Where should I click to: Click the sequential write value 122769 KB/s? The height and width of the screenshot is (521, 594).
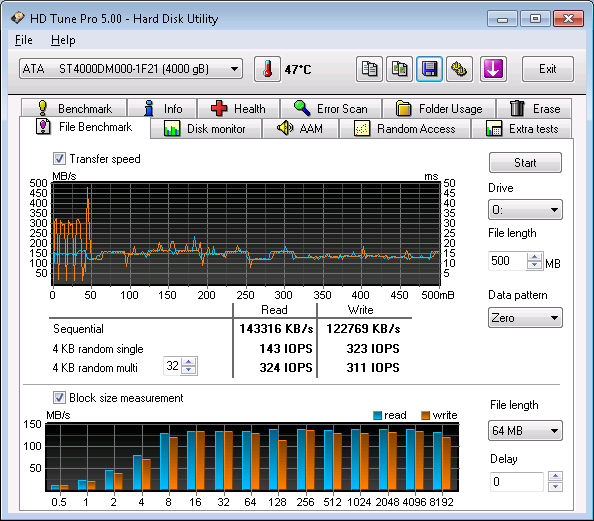(363, 329)
